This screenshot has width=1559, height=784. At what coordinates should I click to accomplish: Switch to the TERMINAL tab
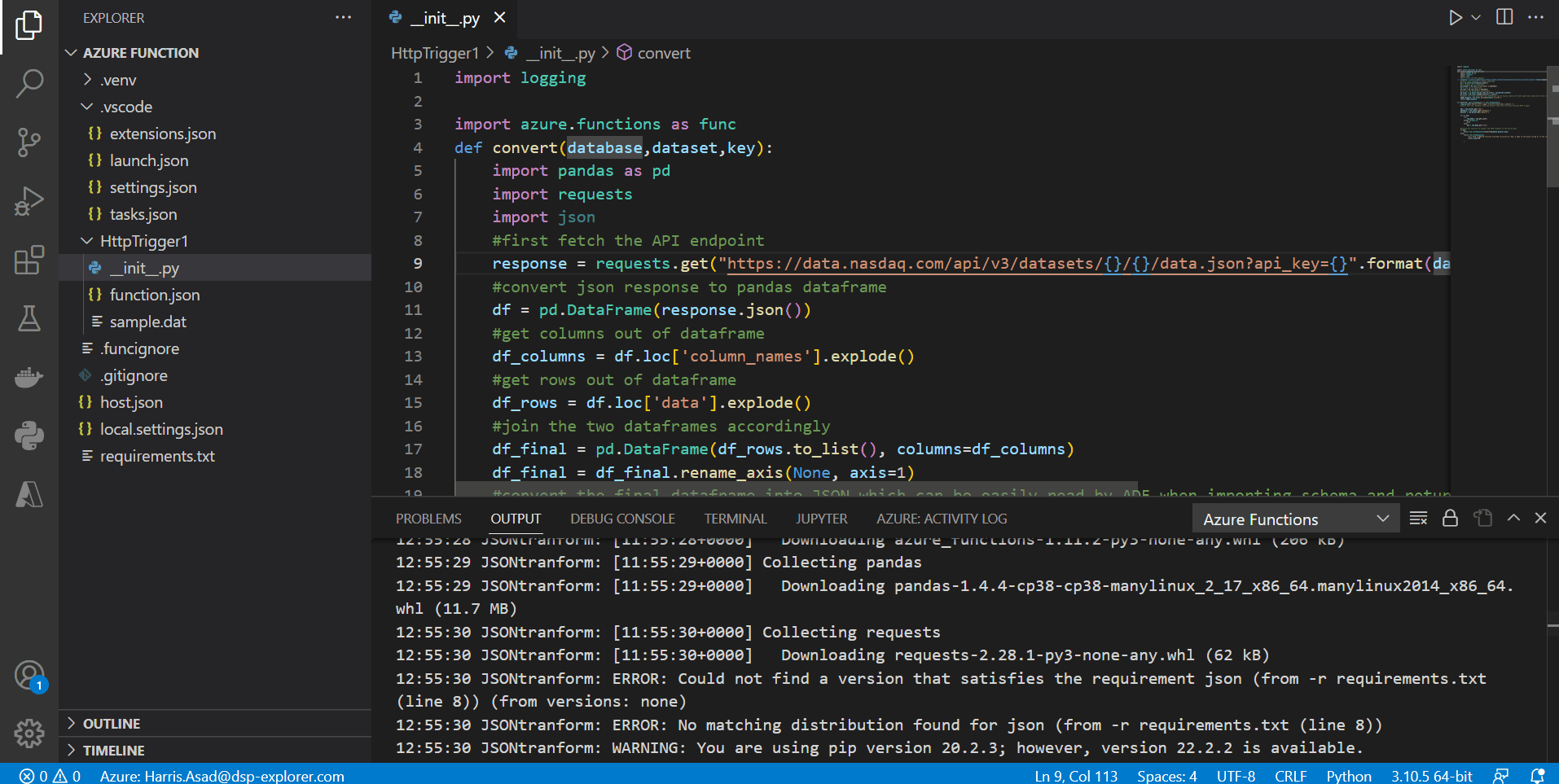point(735,519)
